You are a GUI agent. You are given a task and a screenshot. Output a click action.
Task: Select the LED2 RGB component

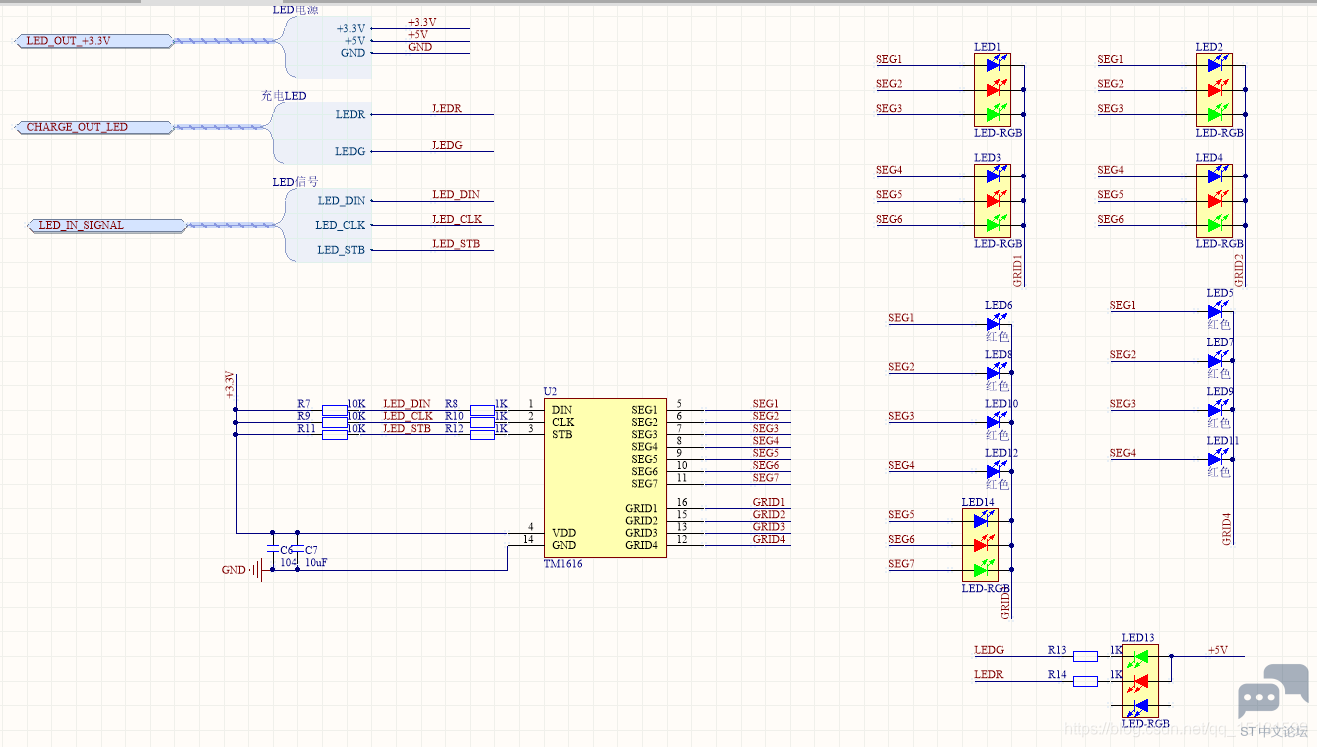[1214, 90]
